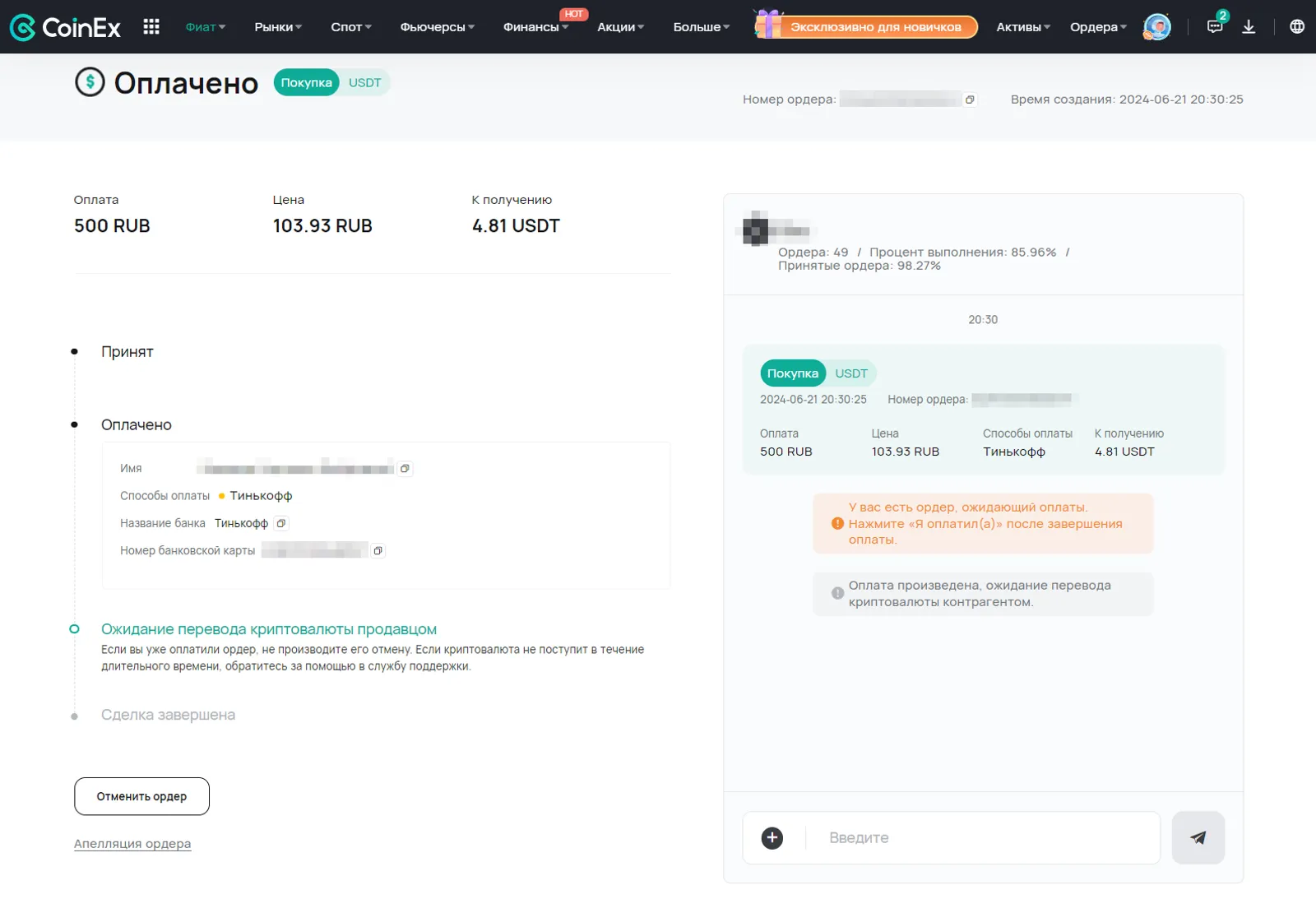Click Тинькофф payment method in chat card
The height and width of the screenshot is (899, 1316).
click(x=1014, y=452)
